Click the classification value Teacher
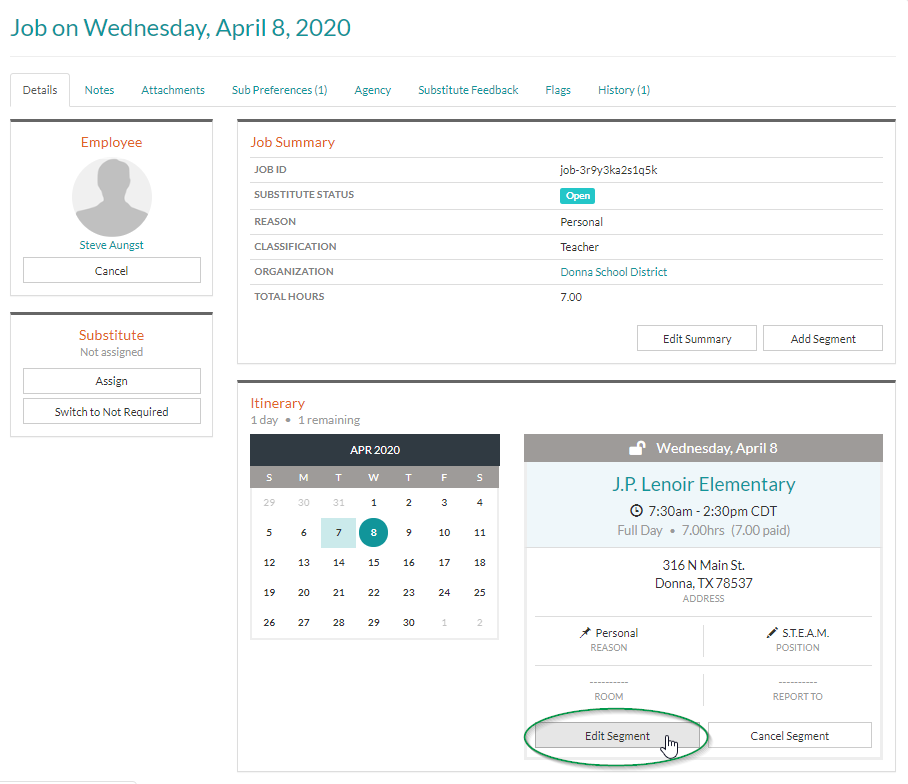This screenshot has width=908, height=784. click(x=579, y=247)
